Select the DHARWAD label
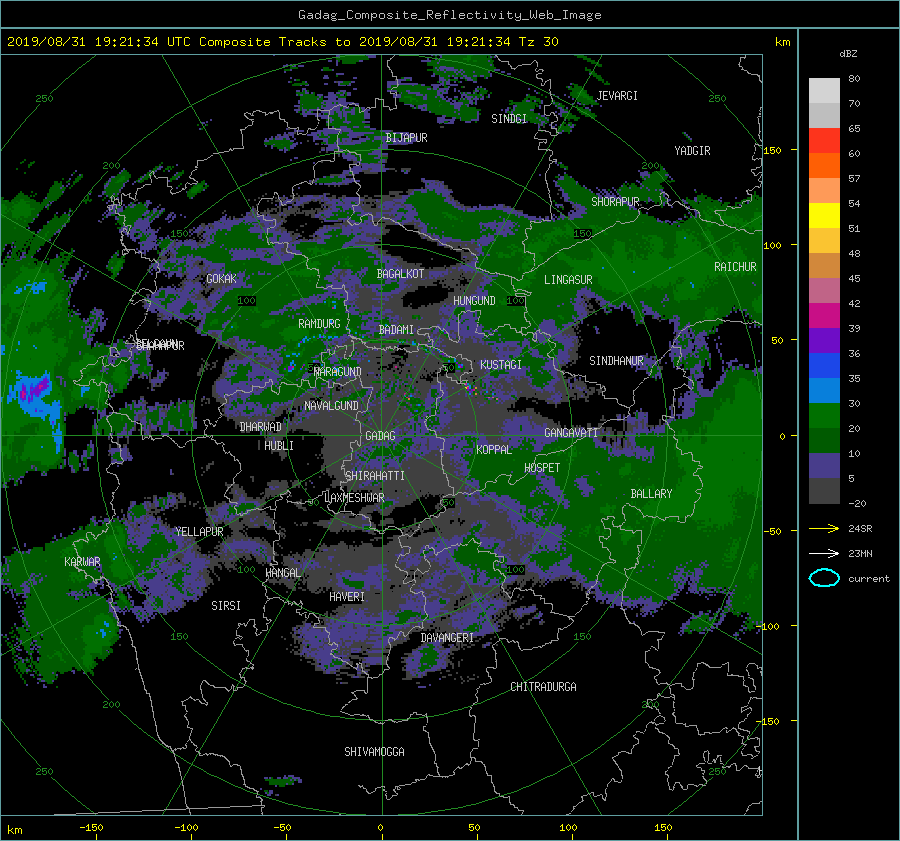The width and height of the screenshot is (900, 841). click(261, 427)
